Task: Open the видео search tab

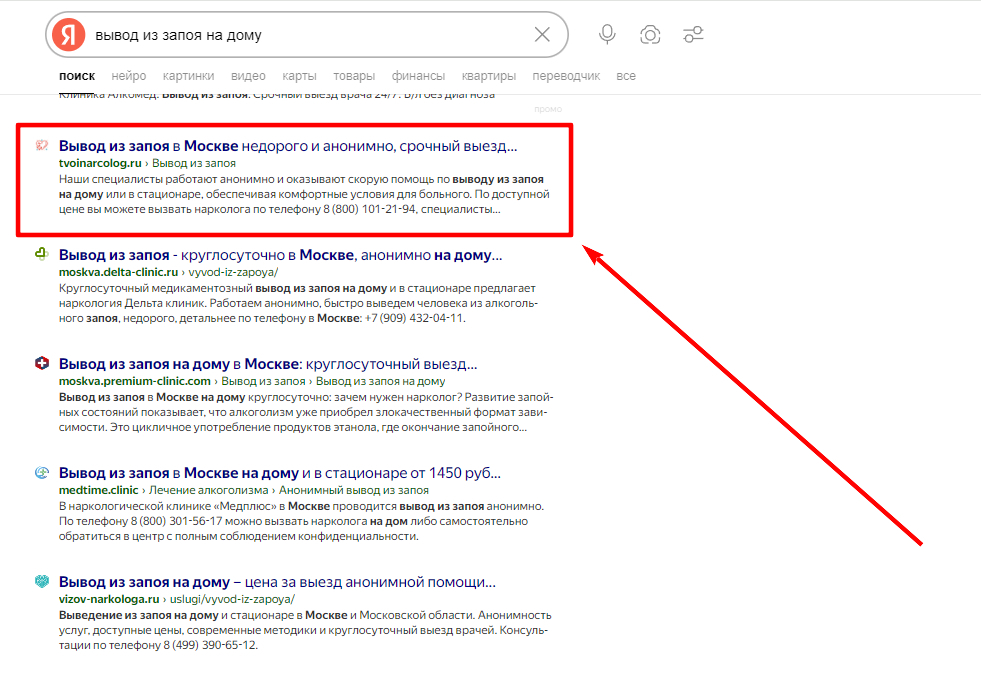Action: 248,76
